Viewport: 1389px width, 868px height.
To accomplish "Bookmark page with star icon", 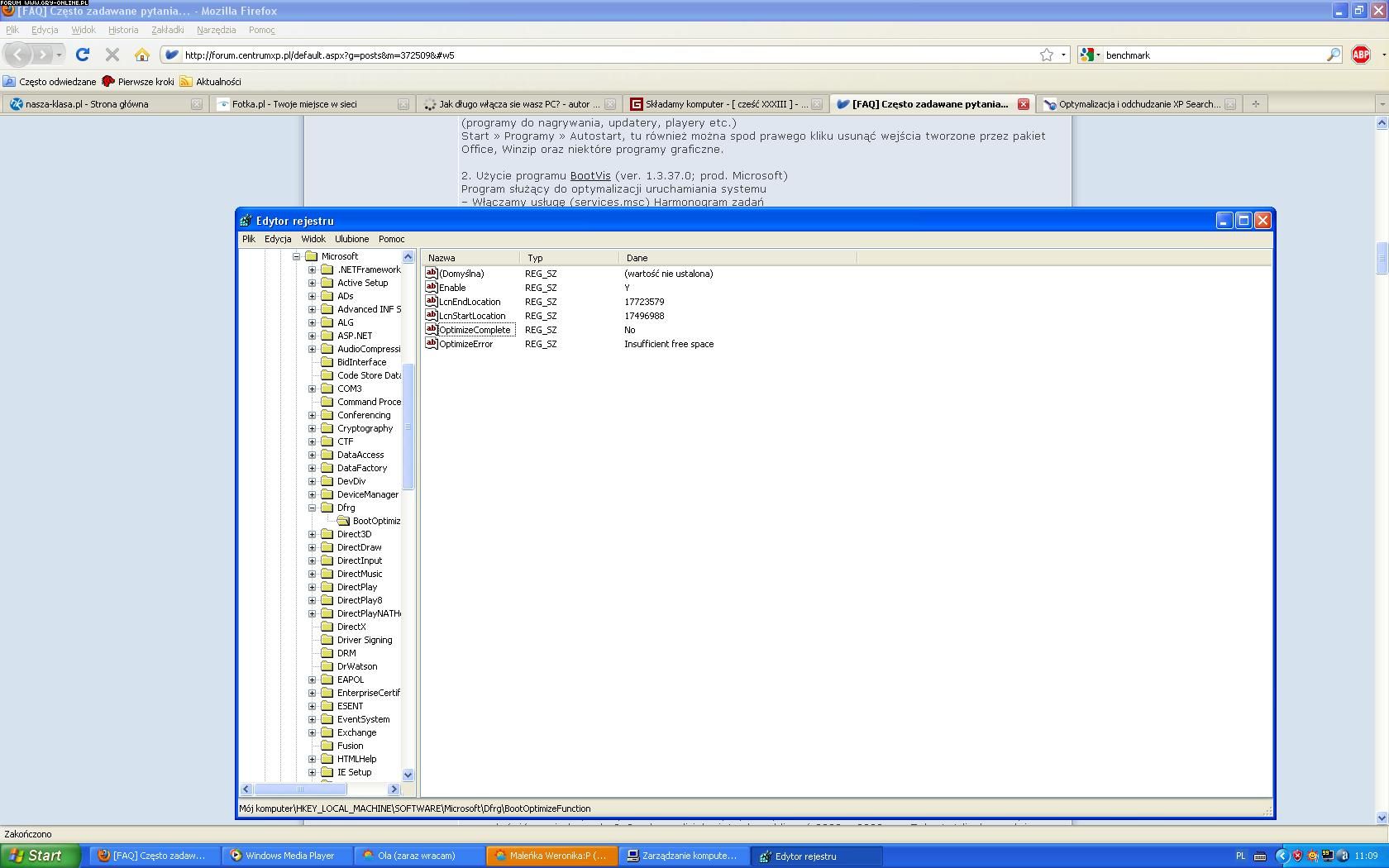I will [1047, 55].
